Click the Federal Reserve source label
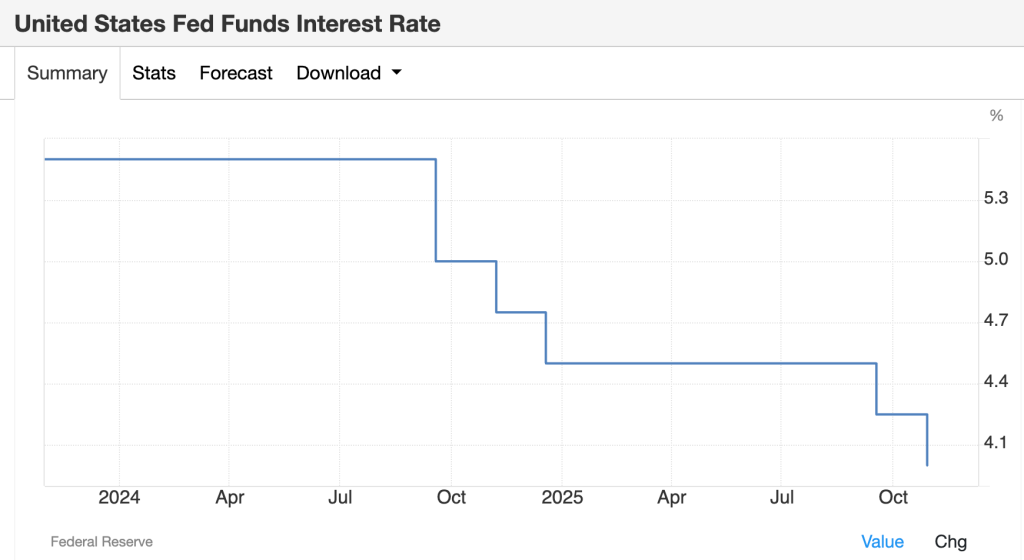Viewport: 1024px width, 560px height. coord(102,541)
